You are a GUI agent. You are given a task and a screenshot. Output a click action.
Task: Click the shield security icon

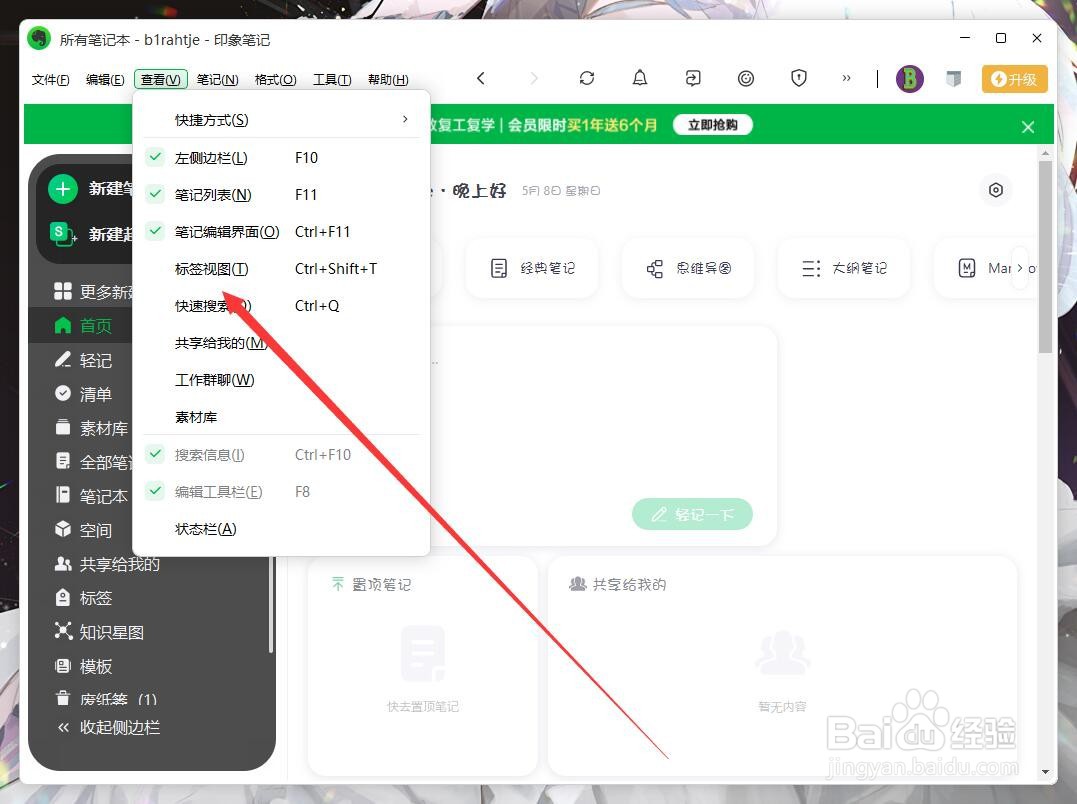click(x=799, y=78)
